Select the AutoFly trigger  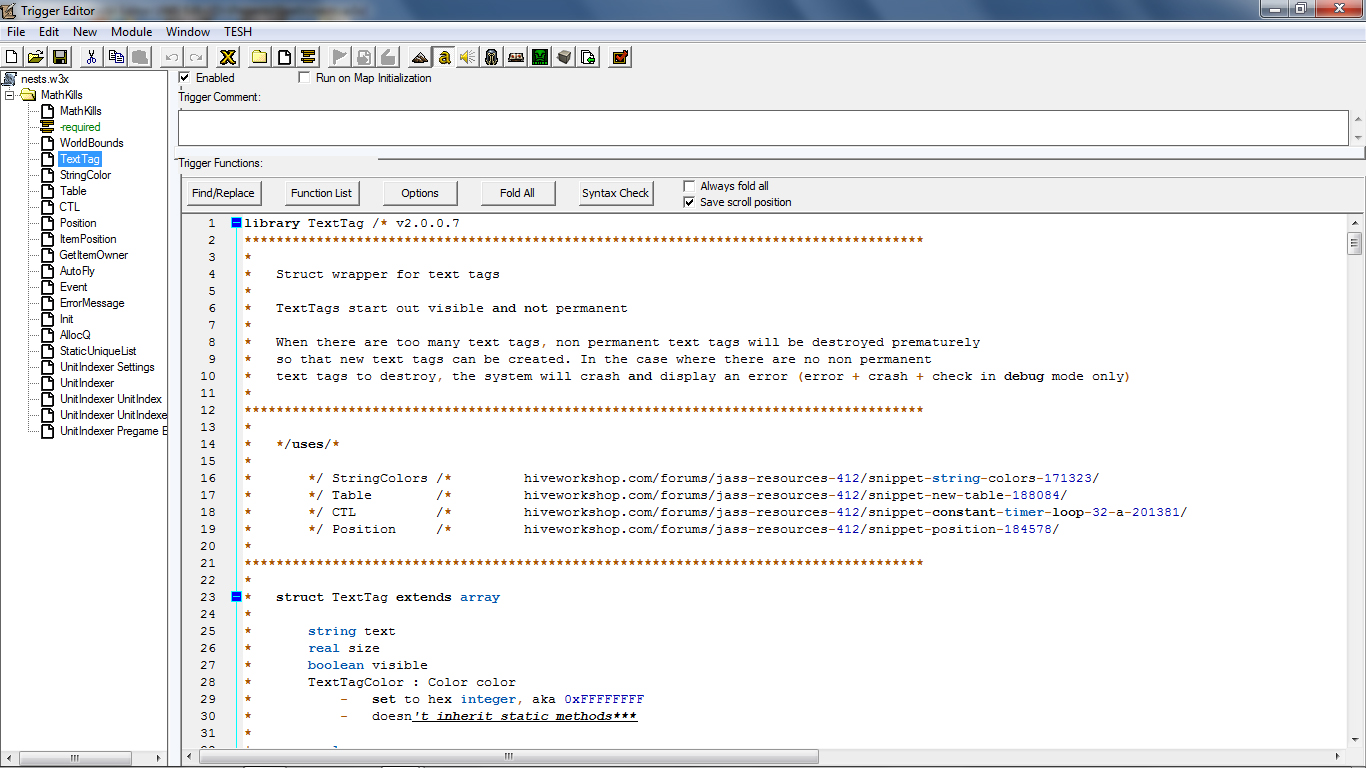77,271
